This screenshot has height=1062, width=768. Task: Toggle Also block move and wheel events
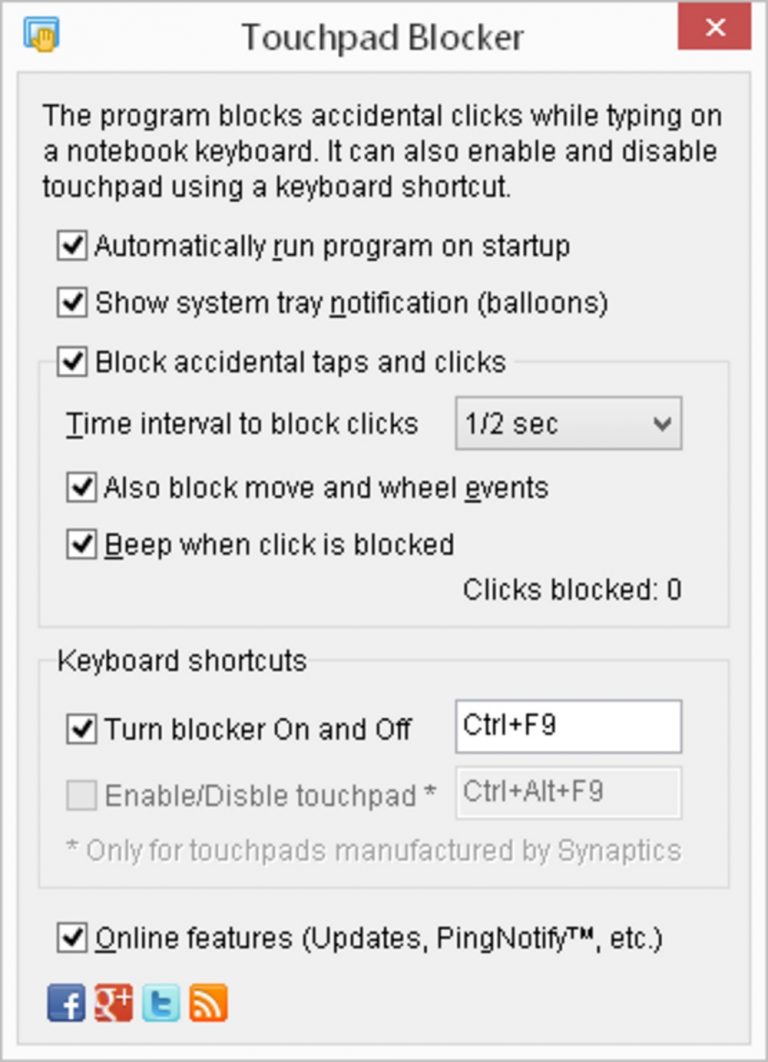tap(81, 488)
